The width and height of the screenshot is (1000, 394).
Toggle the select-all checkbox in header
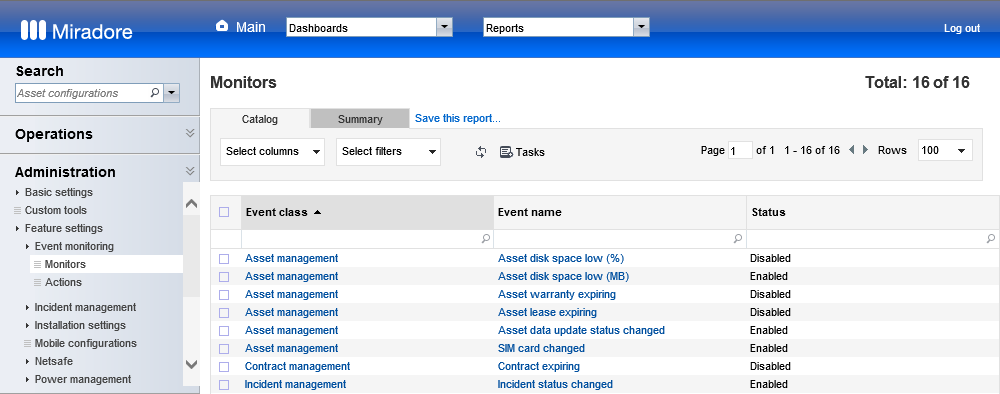pyautogui.click(x=224, y=212)
